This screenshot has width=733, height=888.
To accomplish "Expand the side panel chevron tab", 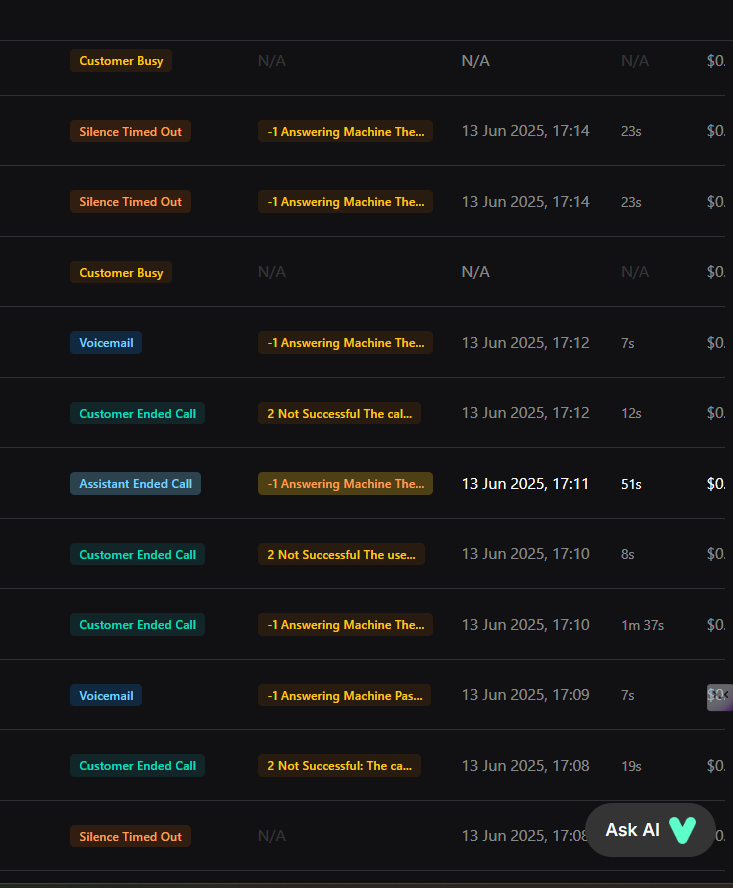I will click(719, 696).
